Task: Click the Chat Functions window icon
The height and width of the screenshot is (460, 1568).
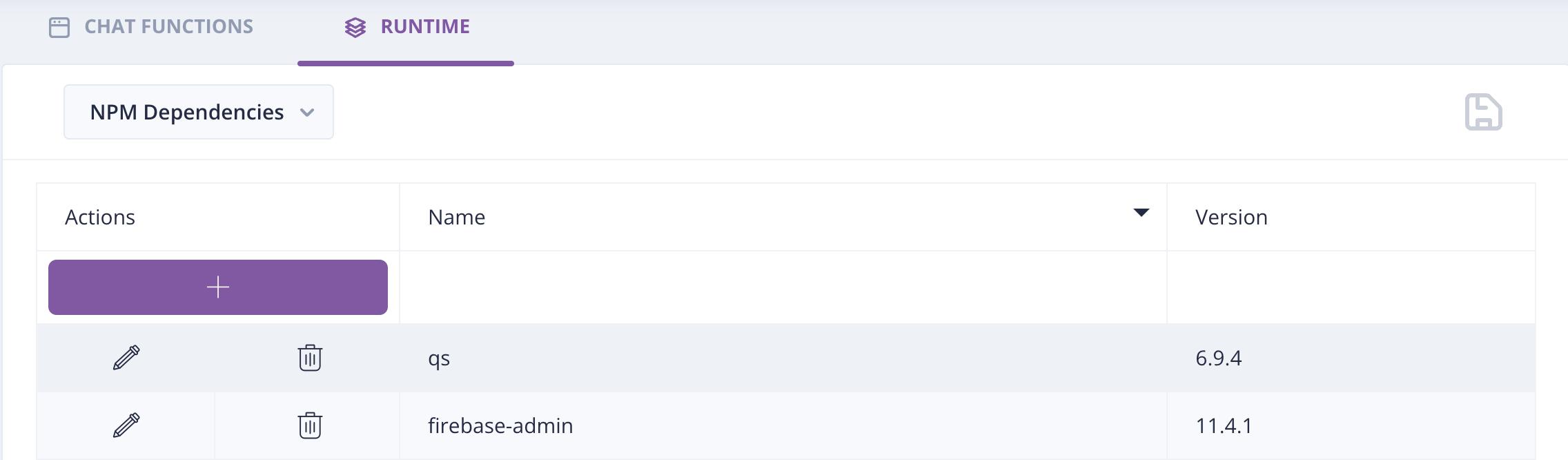Action: [x=59, y=26]
